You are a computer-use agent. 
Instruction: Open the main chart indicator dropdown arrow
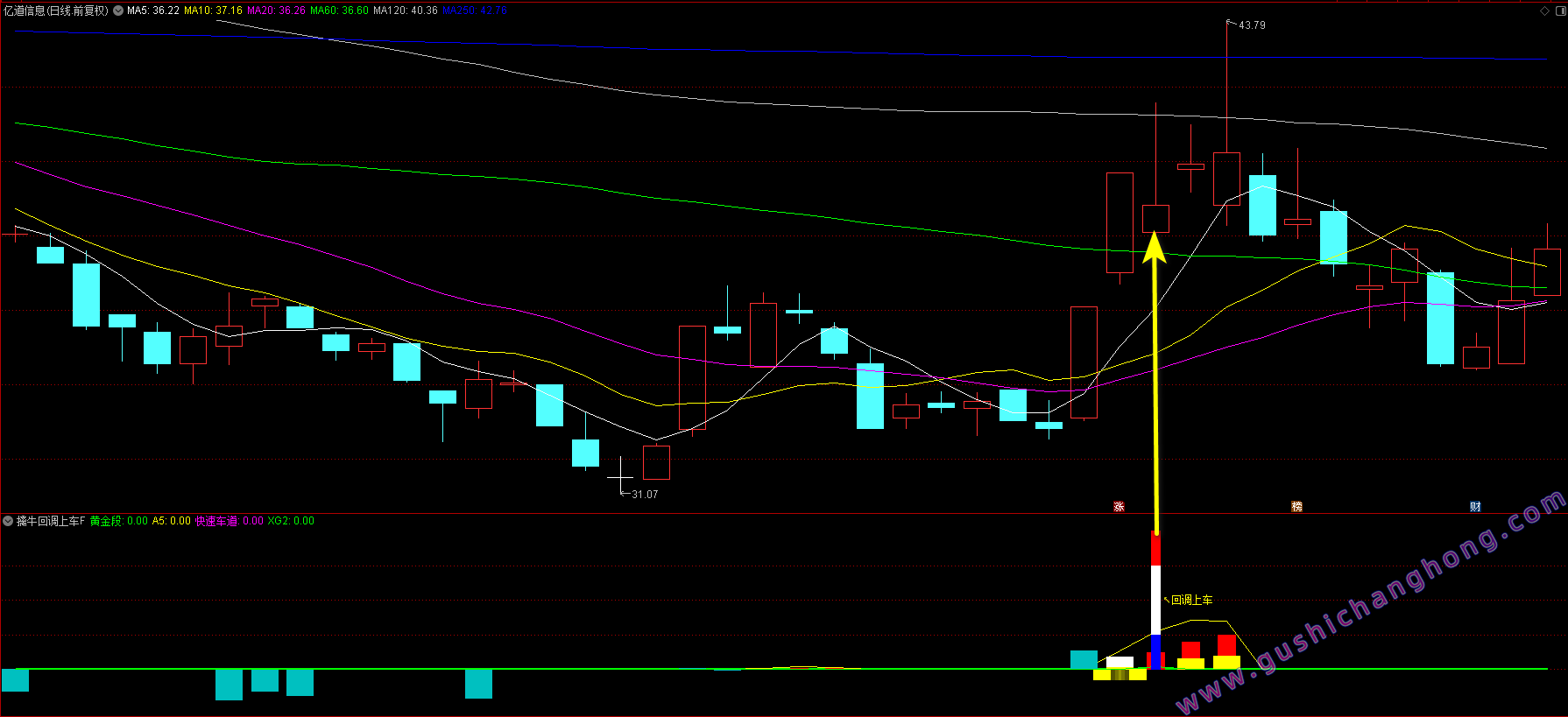click(118, 11)
